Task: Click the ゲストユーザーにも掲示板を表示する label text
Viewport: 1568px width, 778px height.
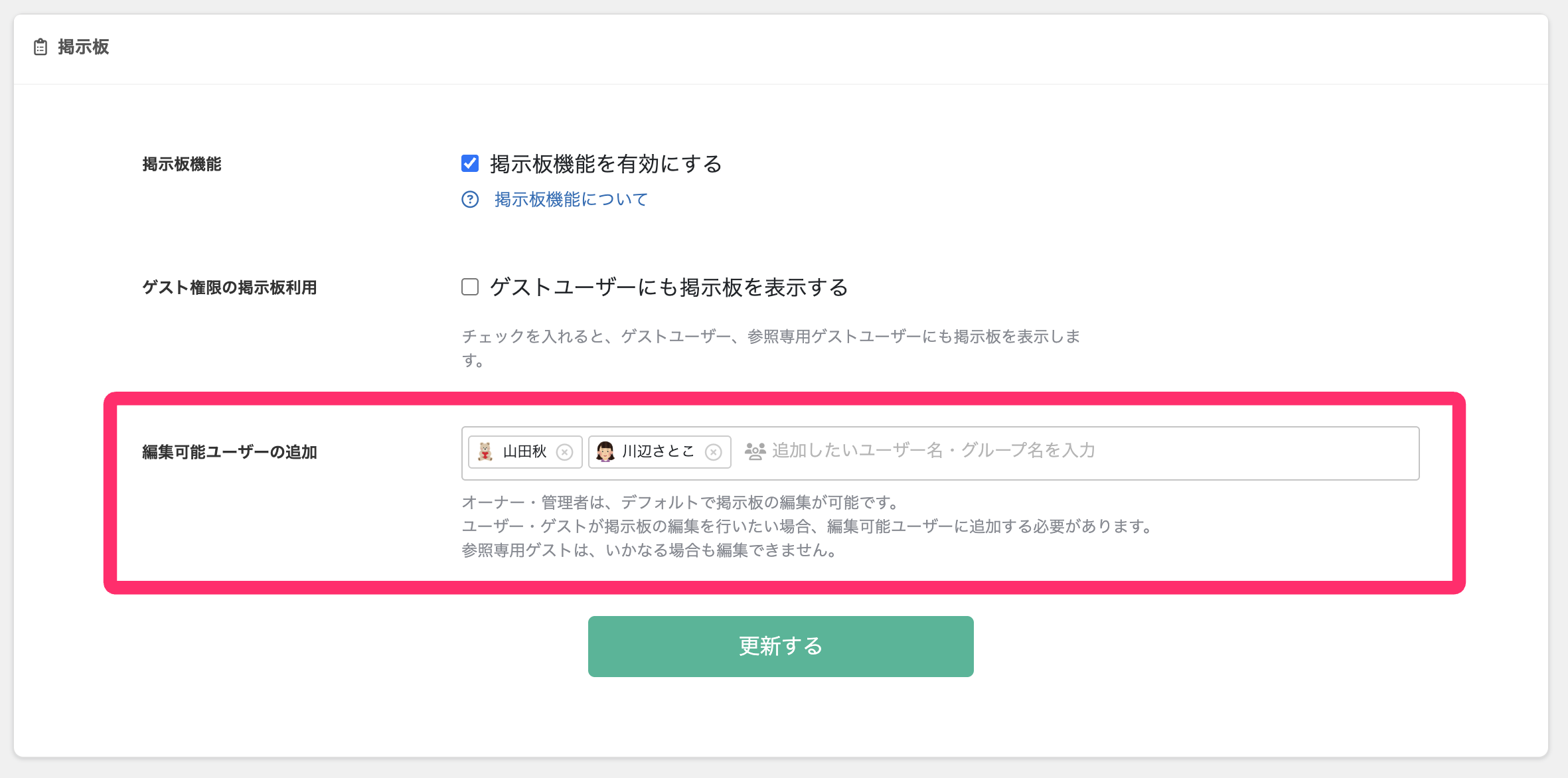Action: click(668, 287)
